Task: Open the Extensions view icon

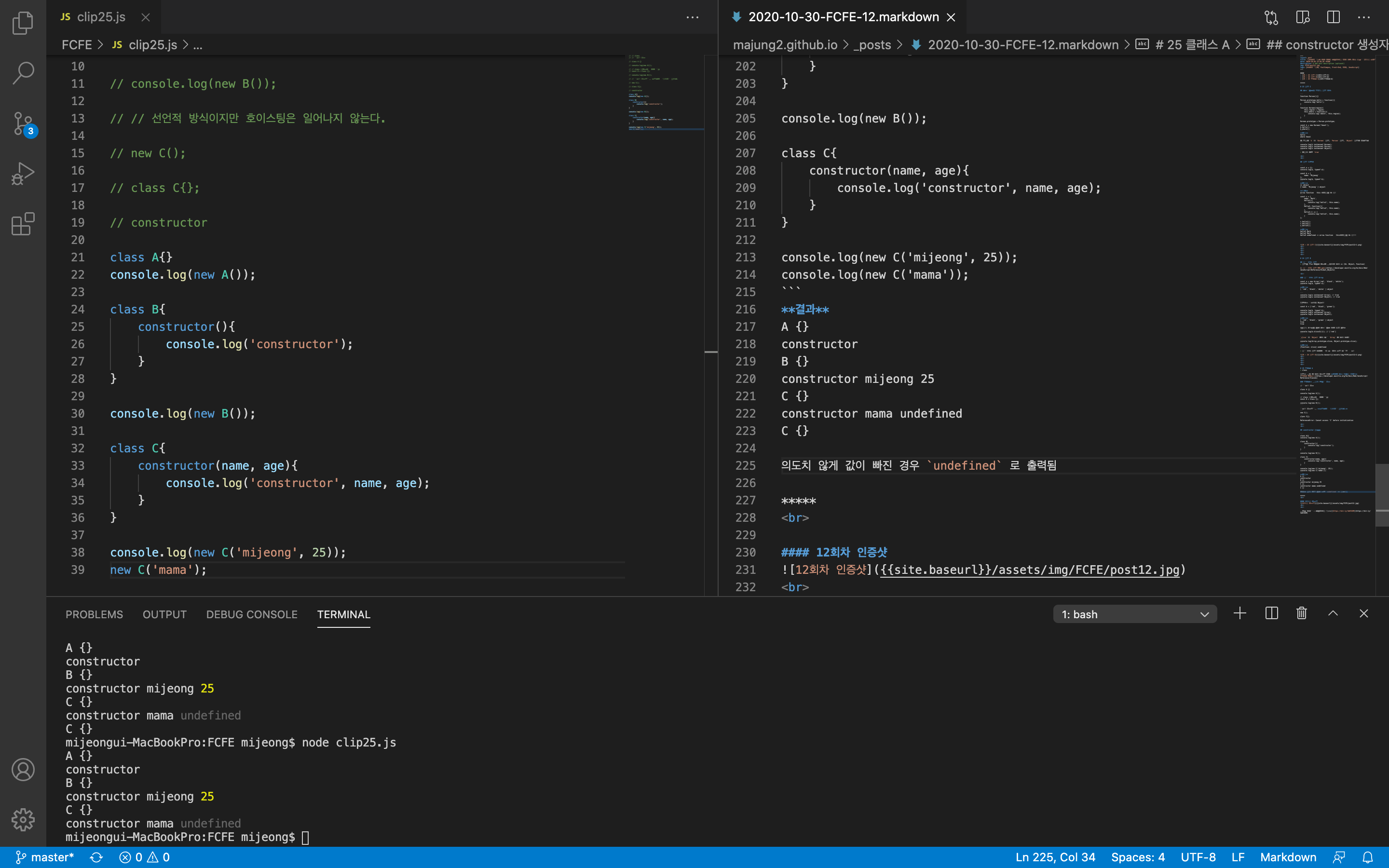Action: tap(23, 224)
